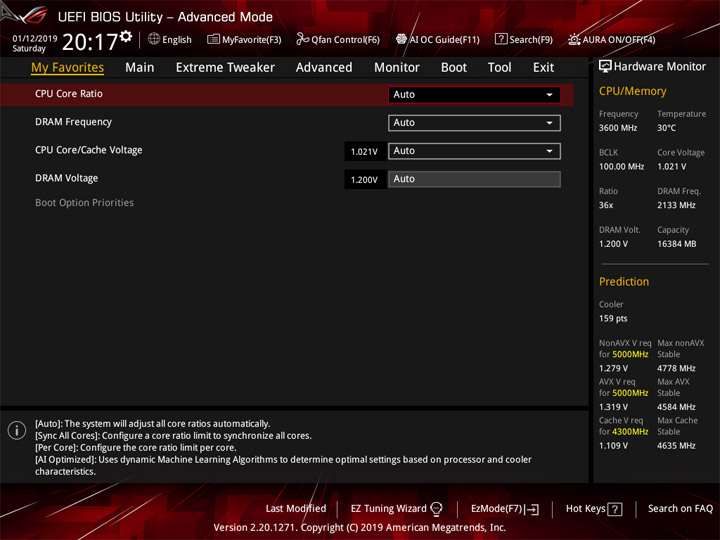Switch to My Favorites tab

point(68,68)
